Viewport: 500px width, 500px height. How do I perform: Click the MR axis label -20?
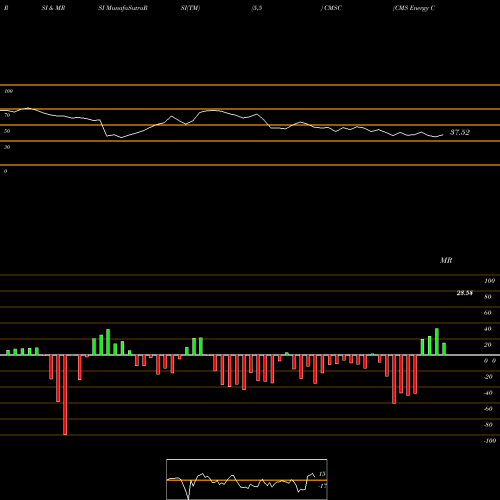(x=488, y=377)
